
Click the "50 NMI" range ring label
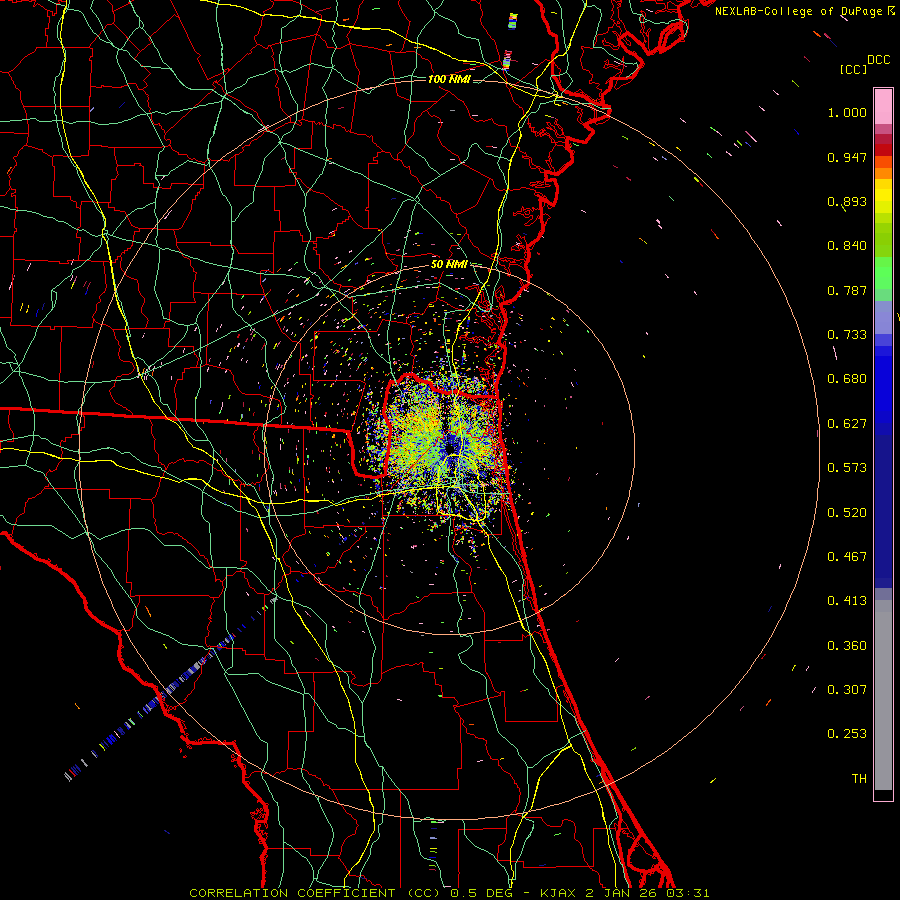click(449, 264)
